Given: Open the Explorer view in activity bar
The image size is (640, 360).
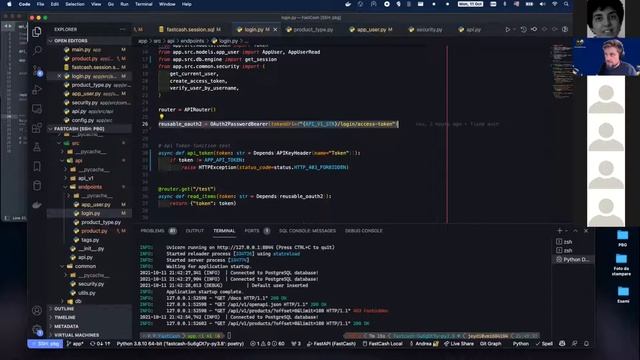Looking at the screenshot, I should pos(37,32).
